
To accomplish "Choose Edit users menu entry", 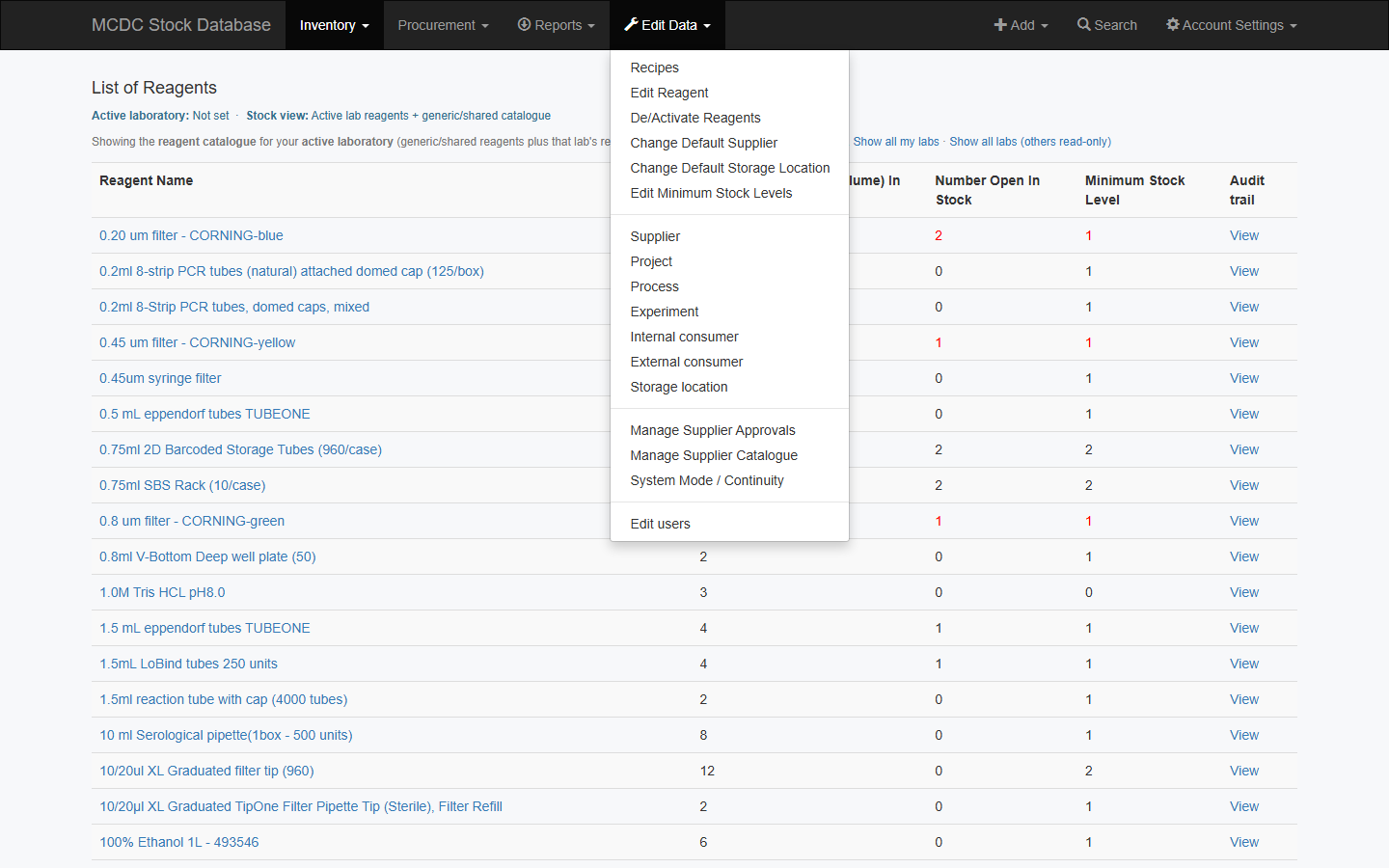I will click(x=729, y=524).
